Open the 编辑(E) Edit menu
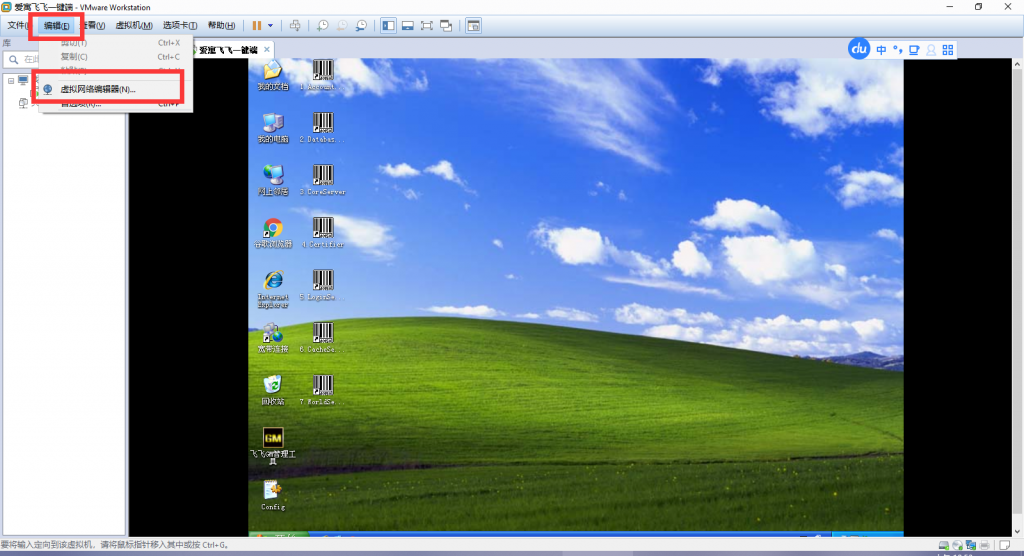Image resolution: width=1024 pixels, height=556 pixels. coord(56,25)
